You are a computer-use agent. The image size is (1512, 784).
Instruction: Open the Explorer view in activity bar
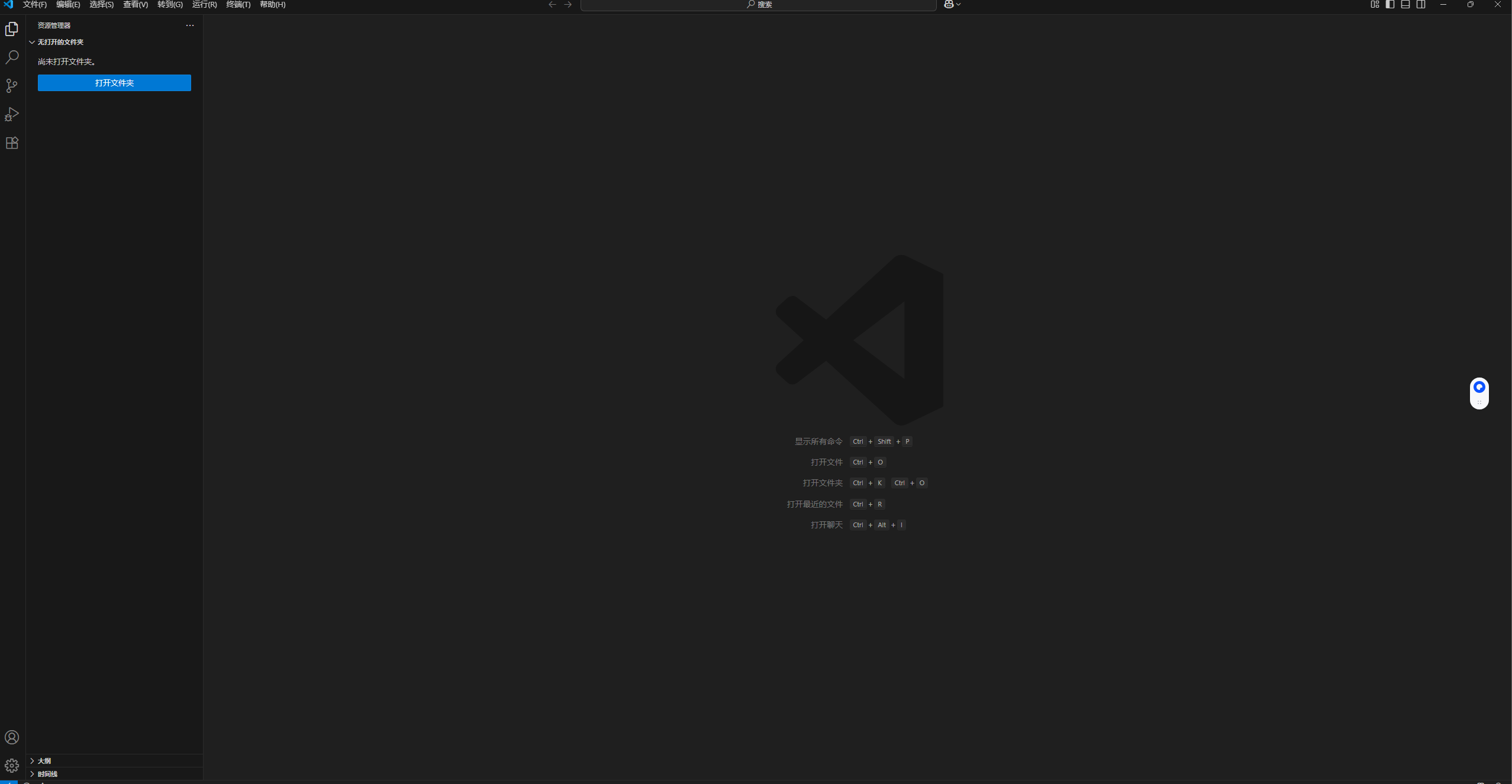12,28
